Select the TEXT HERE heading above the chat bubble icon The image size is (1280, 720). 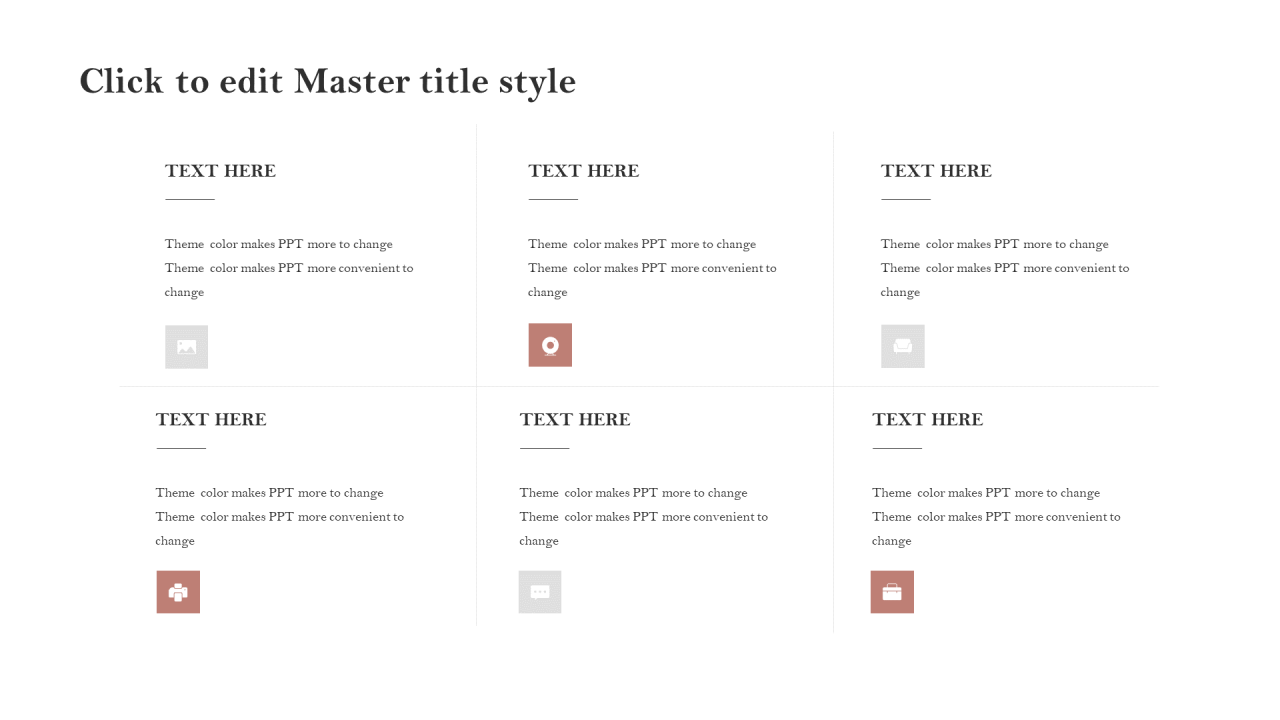click(575, 419)
